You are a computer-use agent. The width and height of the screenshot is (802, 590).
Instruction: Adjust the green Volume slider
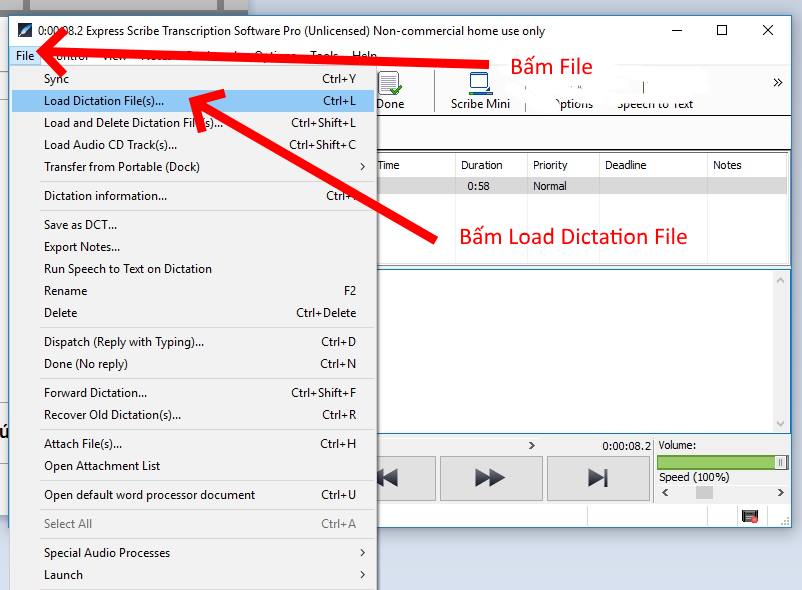[x=722, y=463]
